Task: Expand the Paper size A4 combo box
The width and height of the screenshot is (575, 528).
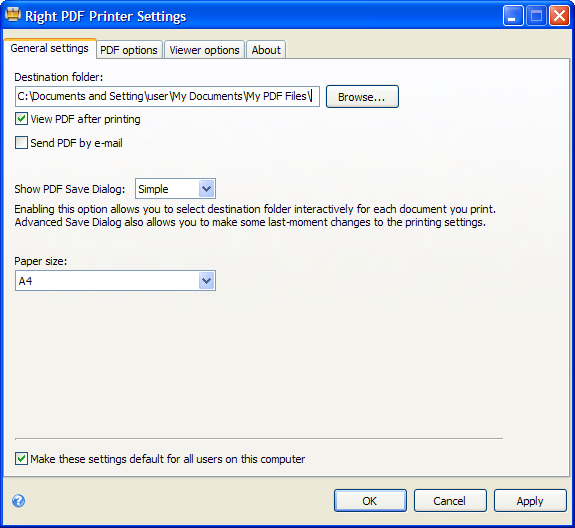Action: click(x=115, y=281)
